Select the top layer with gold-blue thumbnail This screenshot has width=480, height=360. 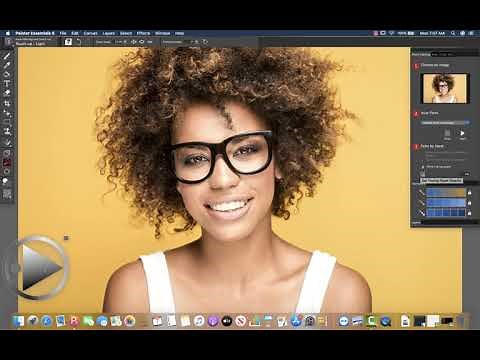446,192
